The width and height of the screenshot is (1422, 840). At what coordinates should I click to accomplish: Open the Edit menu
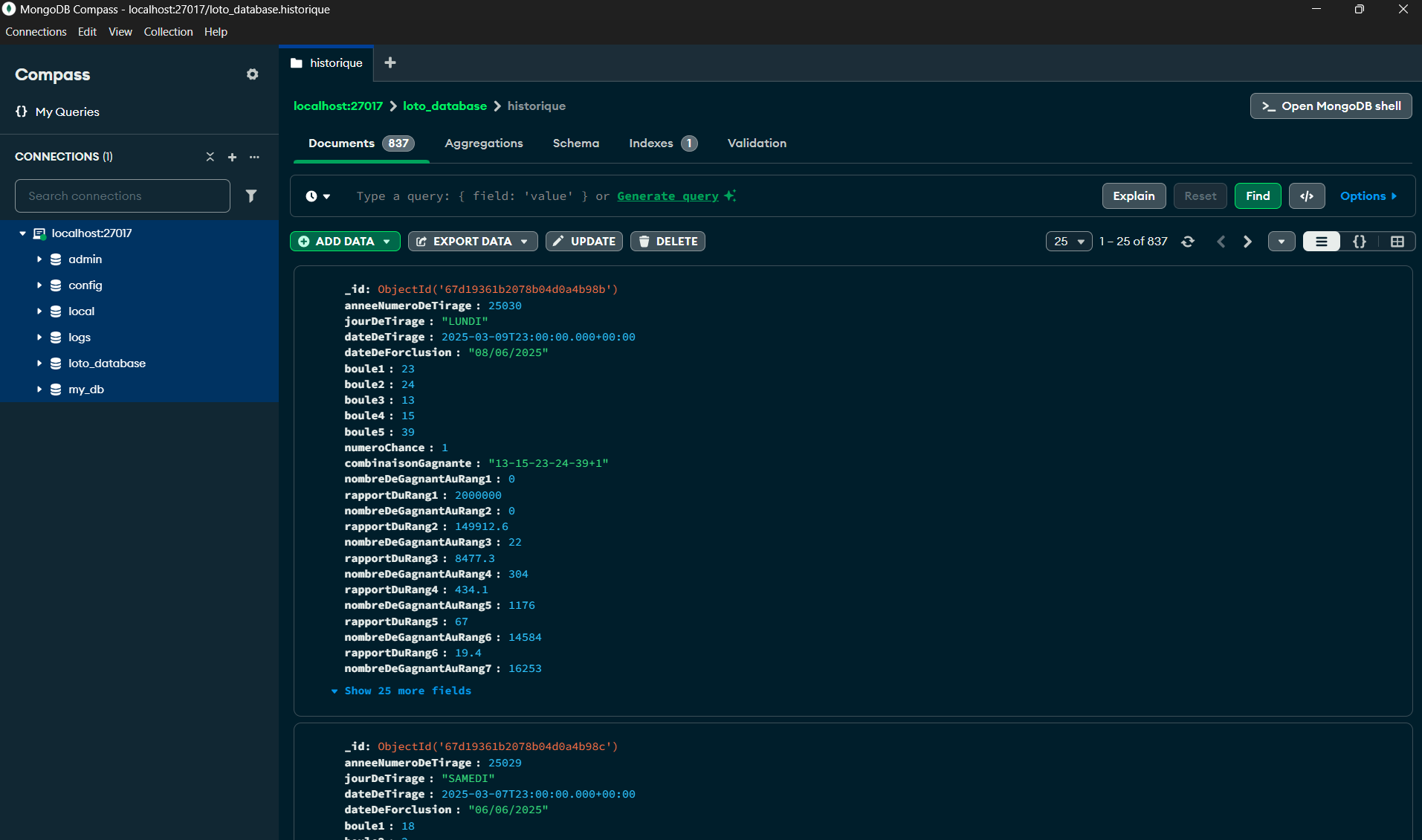tap(87, 32)
